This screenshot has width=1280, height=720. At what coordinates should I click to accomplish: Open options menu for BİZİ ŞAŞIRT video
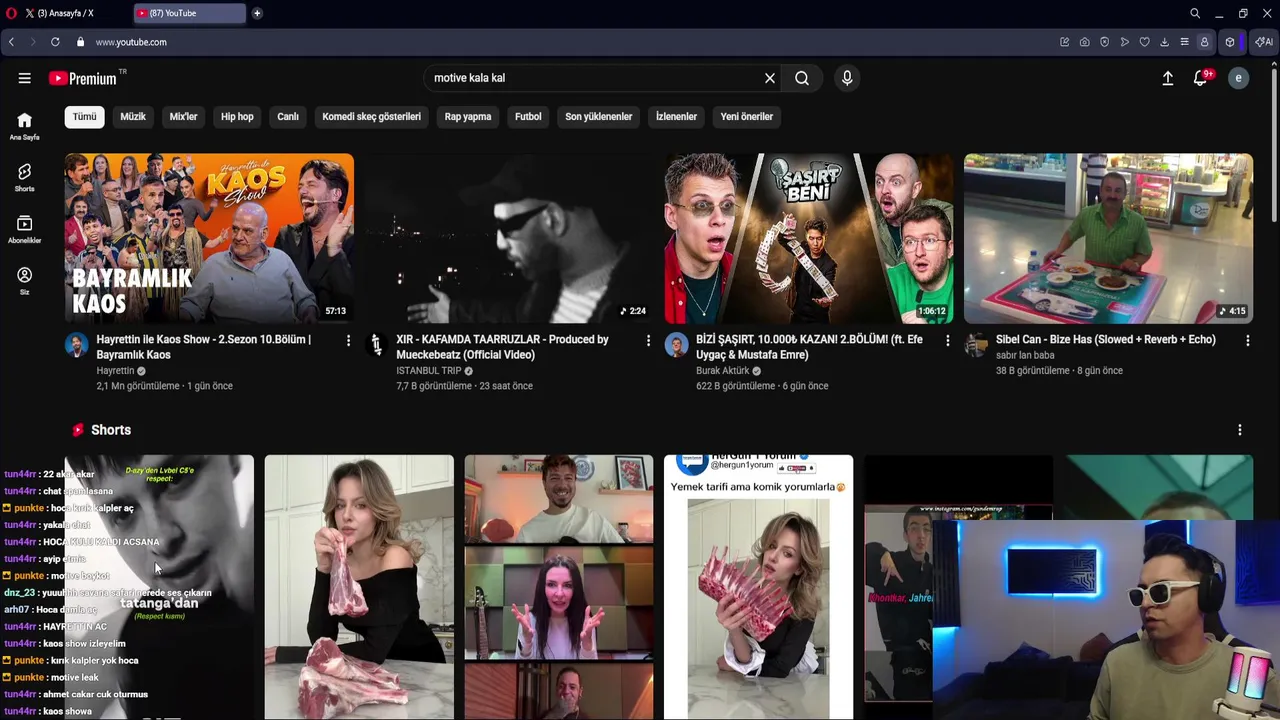pos(948,341)
